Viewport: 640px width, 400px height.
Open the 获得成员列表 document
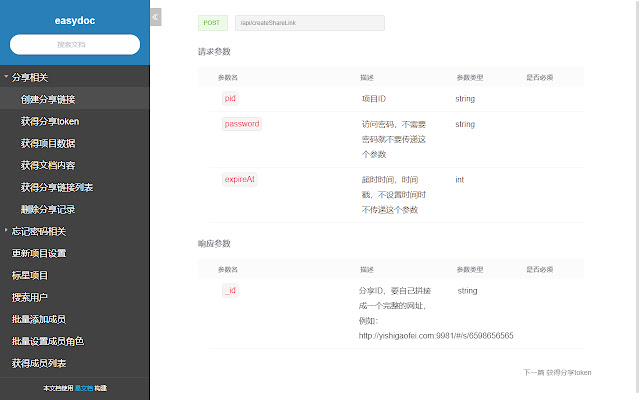click(x=39, y=363)
